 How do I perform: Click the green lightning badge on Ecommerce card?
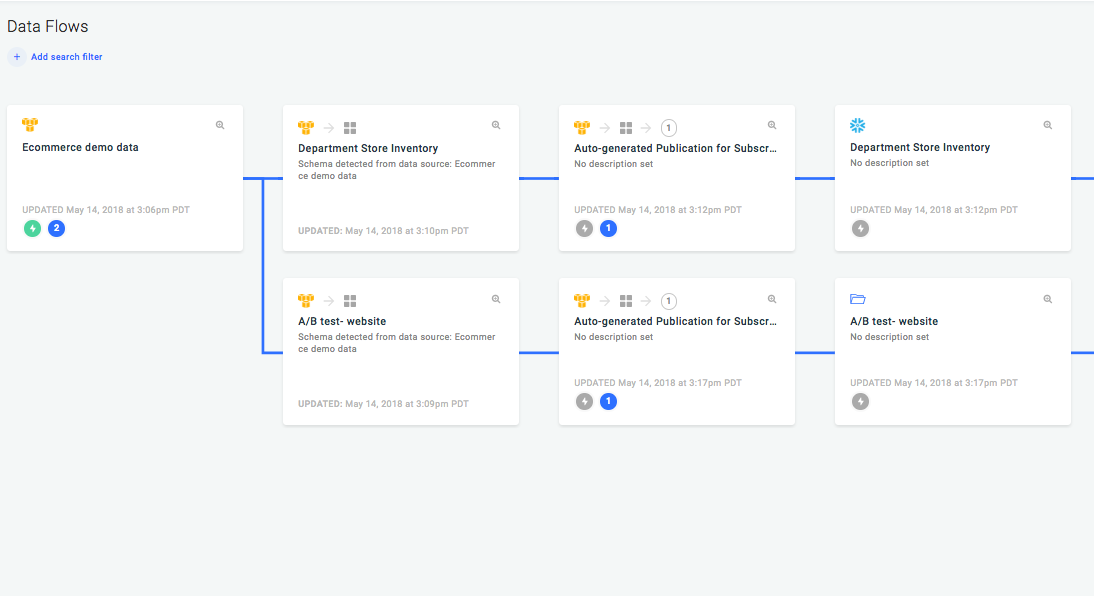(x=32, y=228)
